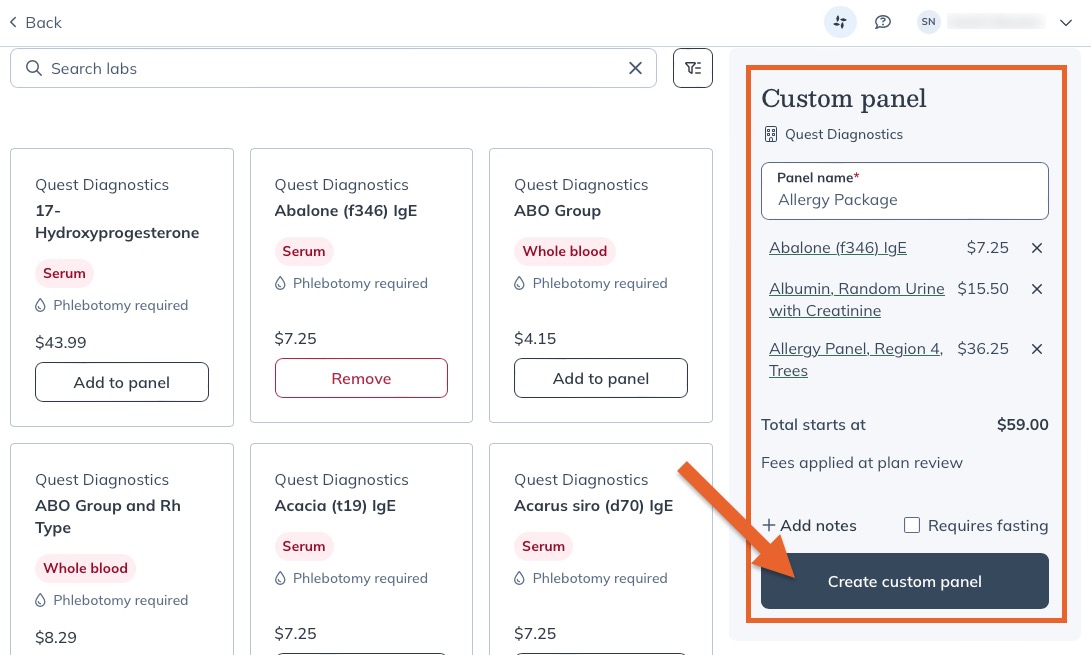The width and height of the screenshot is (1091, 655).
Task: Click phlebotomy drop icon on Acarus siro card
Action: [x=519, y=578]
